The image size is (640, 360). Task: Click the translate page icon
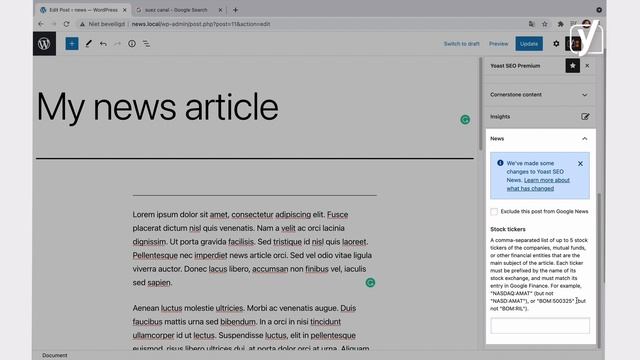[x=531, y=24]
